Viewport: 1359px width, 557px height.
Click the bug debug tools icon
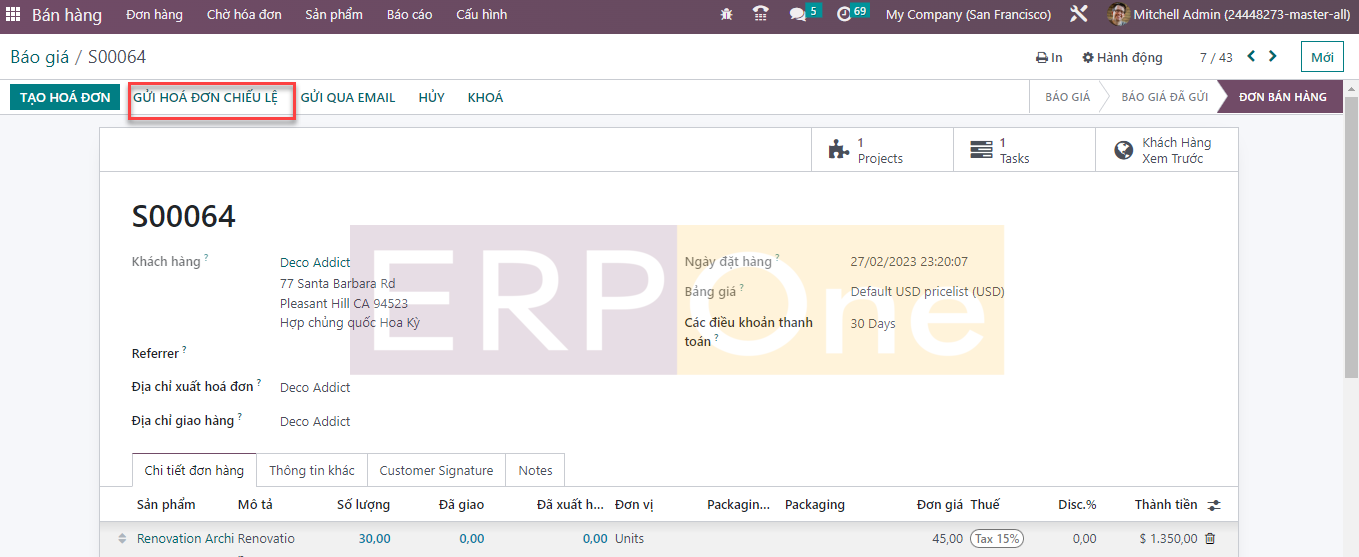[x=726, y=15]
